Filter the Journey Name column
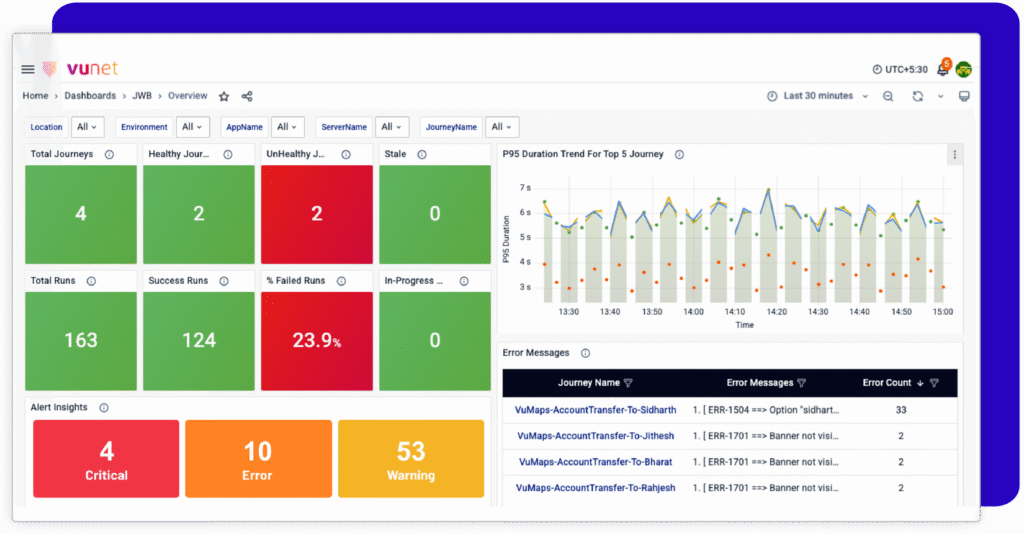 click(x=628, y=383)
